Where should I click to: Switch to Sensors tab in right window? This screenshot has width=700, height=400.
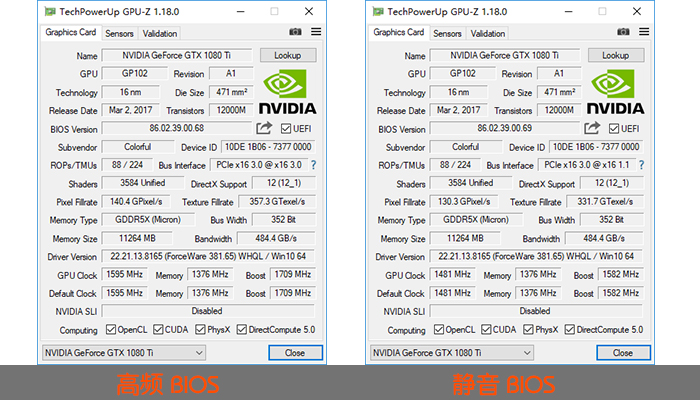pyautogui.click(x=447, y=33)
